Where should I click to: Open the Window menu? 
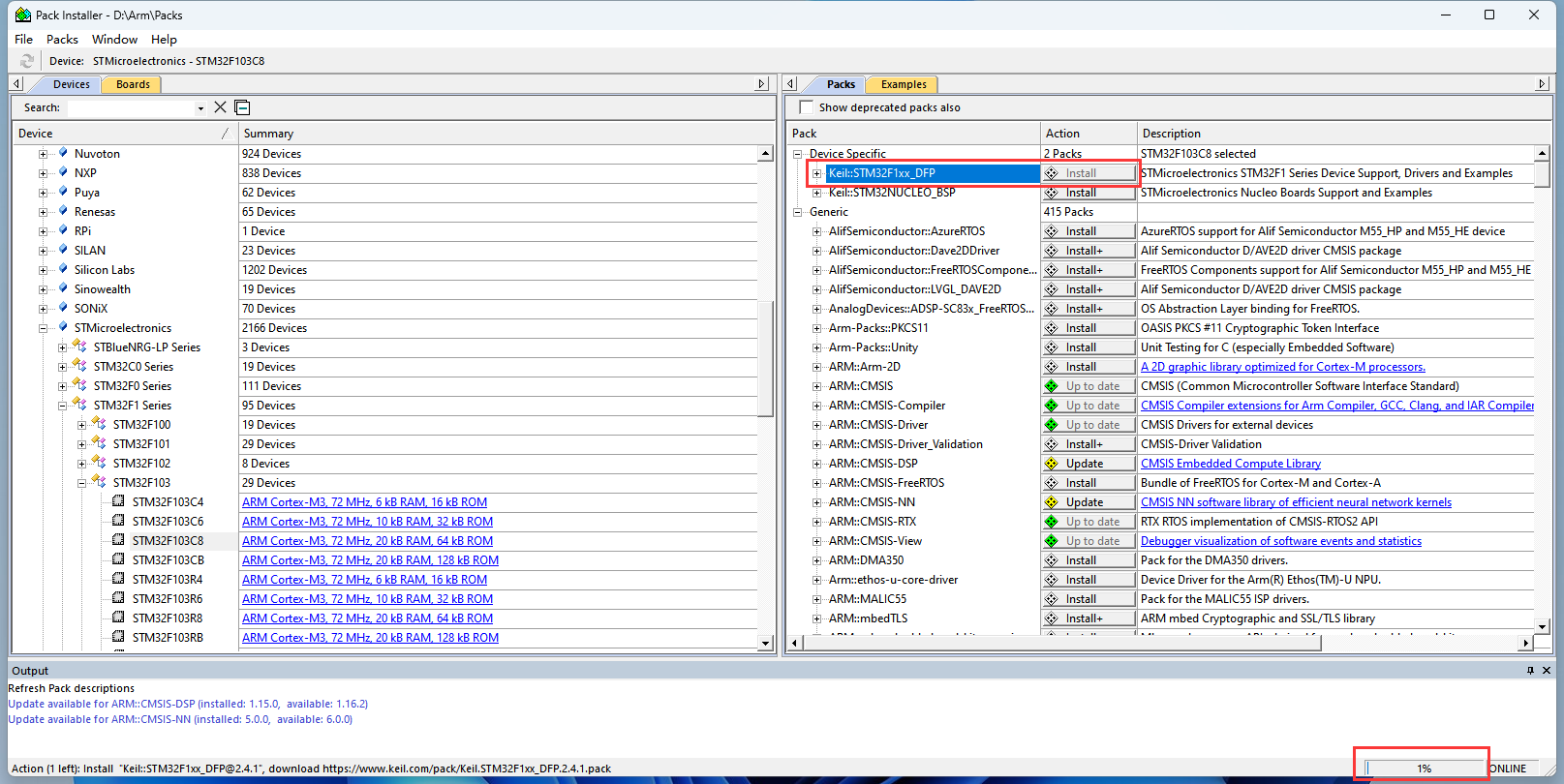click(x=114, y=40)
